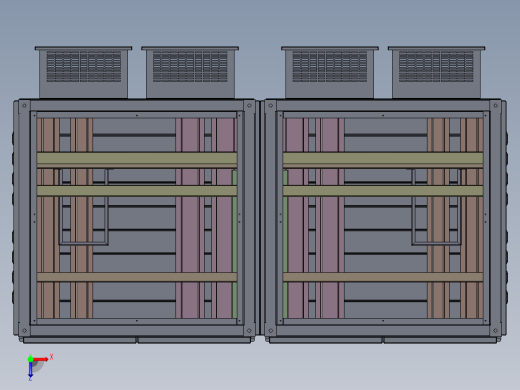Select the green vertical strip in left cabinet
The height and width of the screenshot is (390, 520).
click(235, 244)
